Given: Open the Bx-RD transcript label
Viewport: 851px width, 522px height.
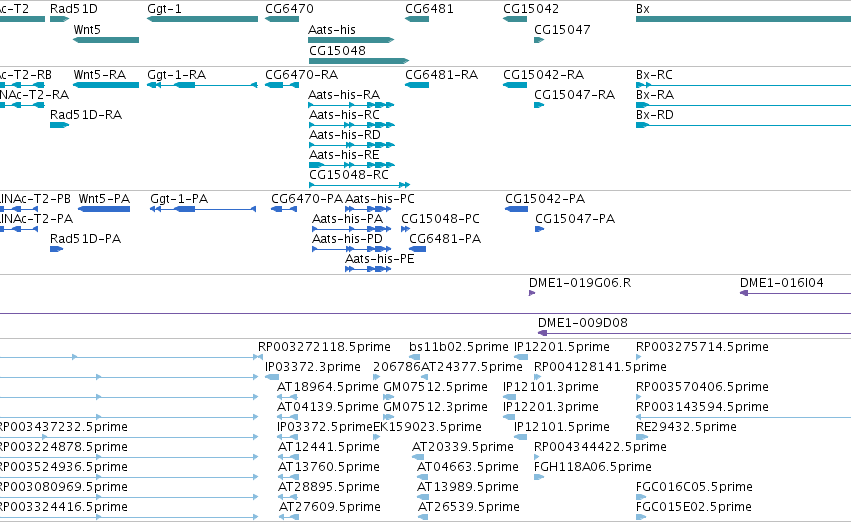Looking at the screenshot, I should click(655, 114).
